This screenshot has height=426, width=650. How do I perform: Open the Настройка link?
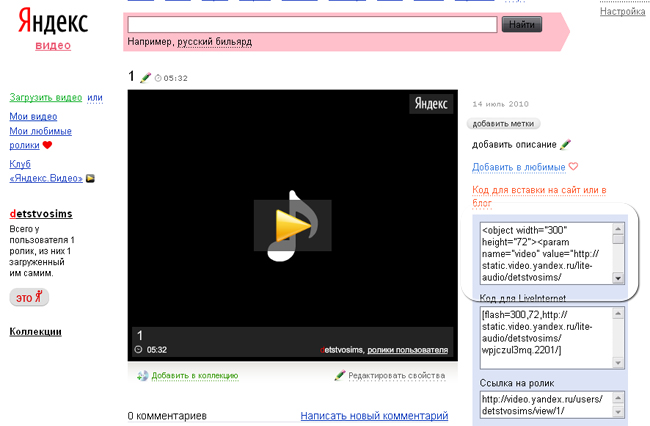(x=622, y=11)
